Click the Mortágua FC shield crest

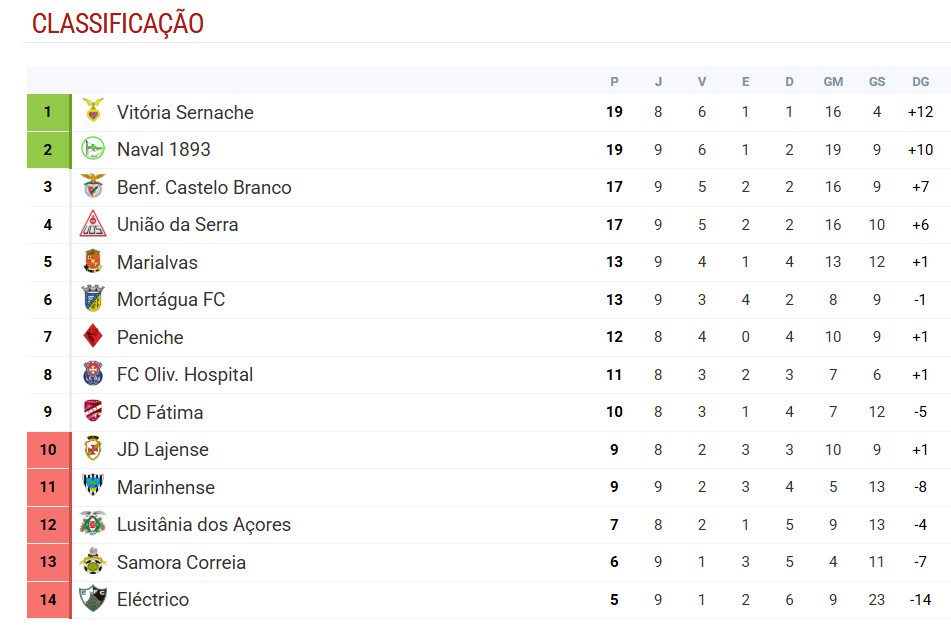click(x=93, y=298)
